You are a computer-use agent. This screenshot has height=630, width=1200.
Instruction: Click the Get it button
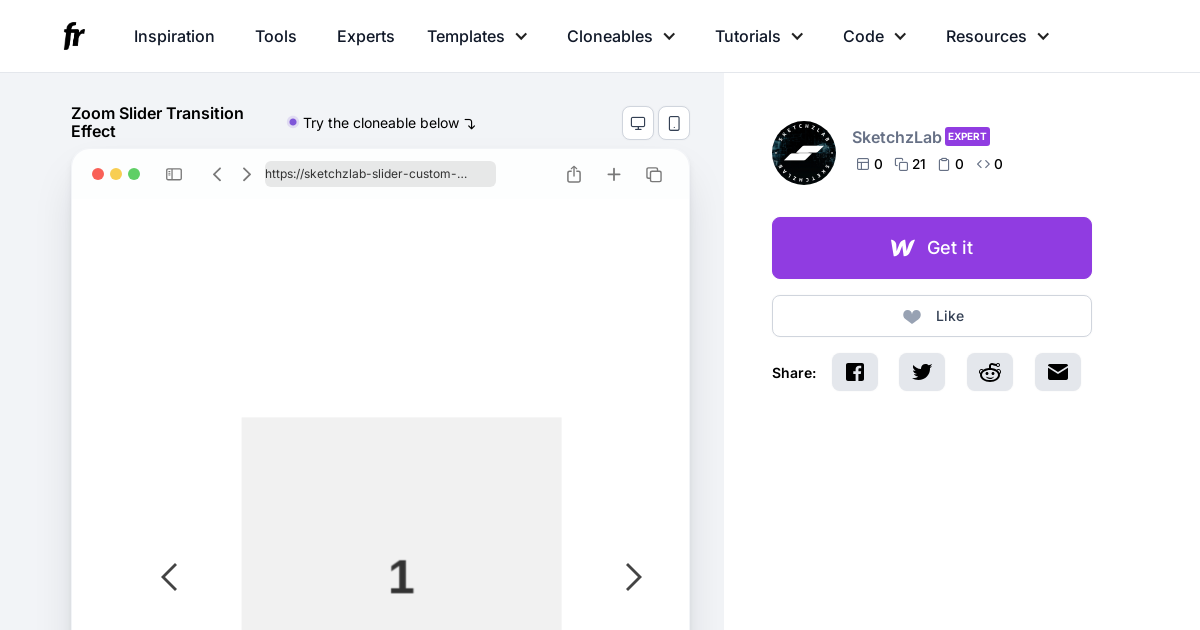(x=931, y=248)
